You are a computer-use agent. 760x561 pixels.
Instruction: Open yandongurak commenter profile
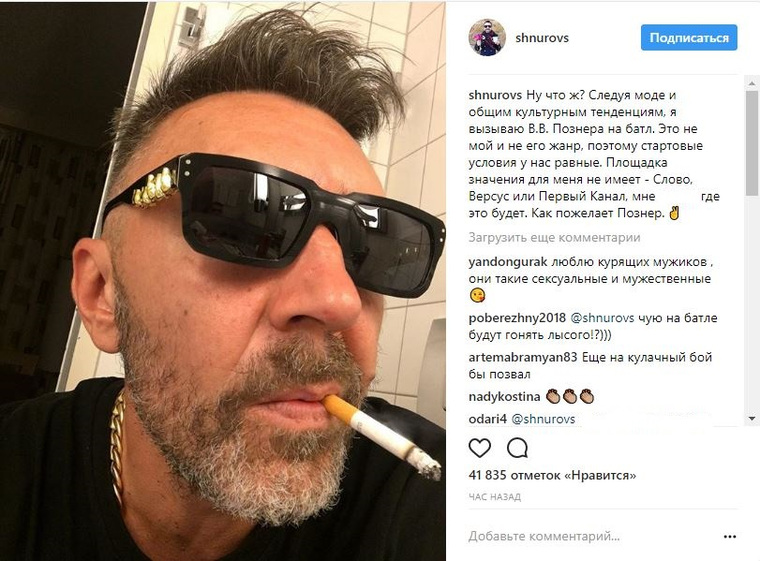pos(507,262)
